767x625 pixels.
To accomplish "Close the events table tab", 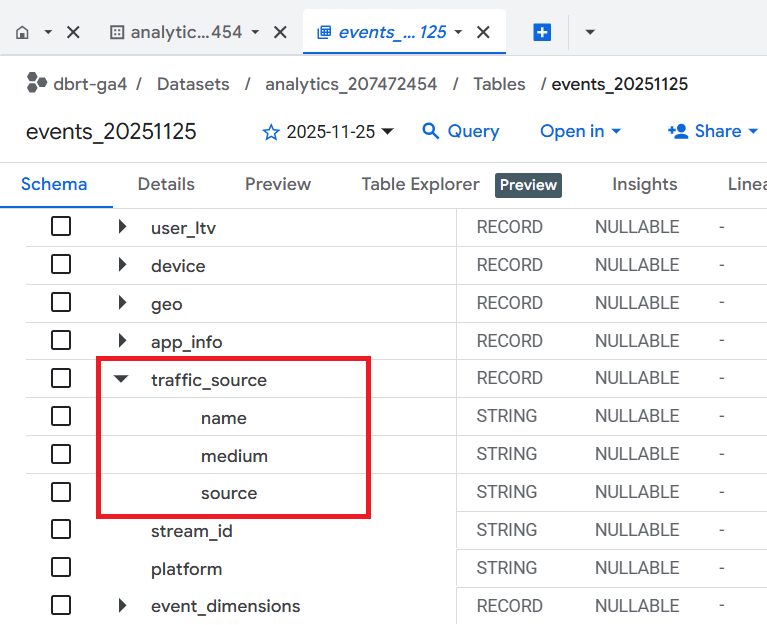I will point(483,32).
